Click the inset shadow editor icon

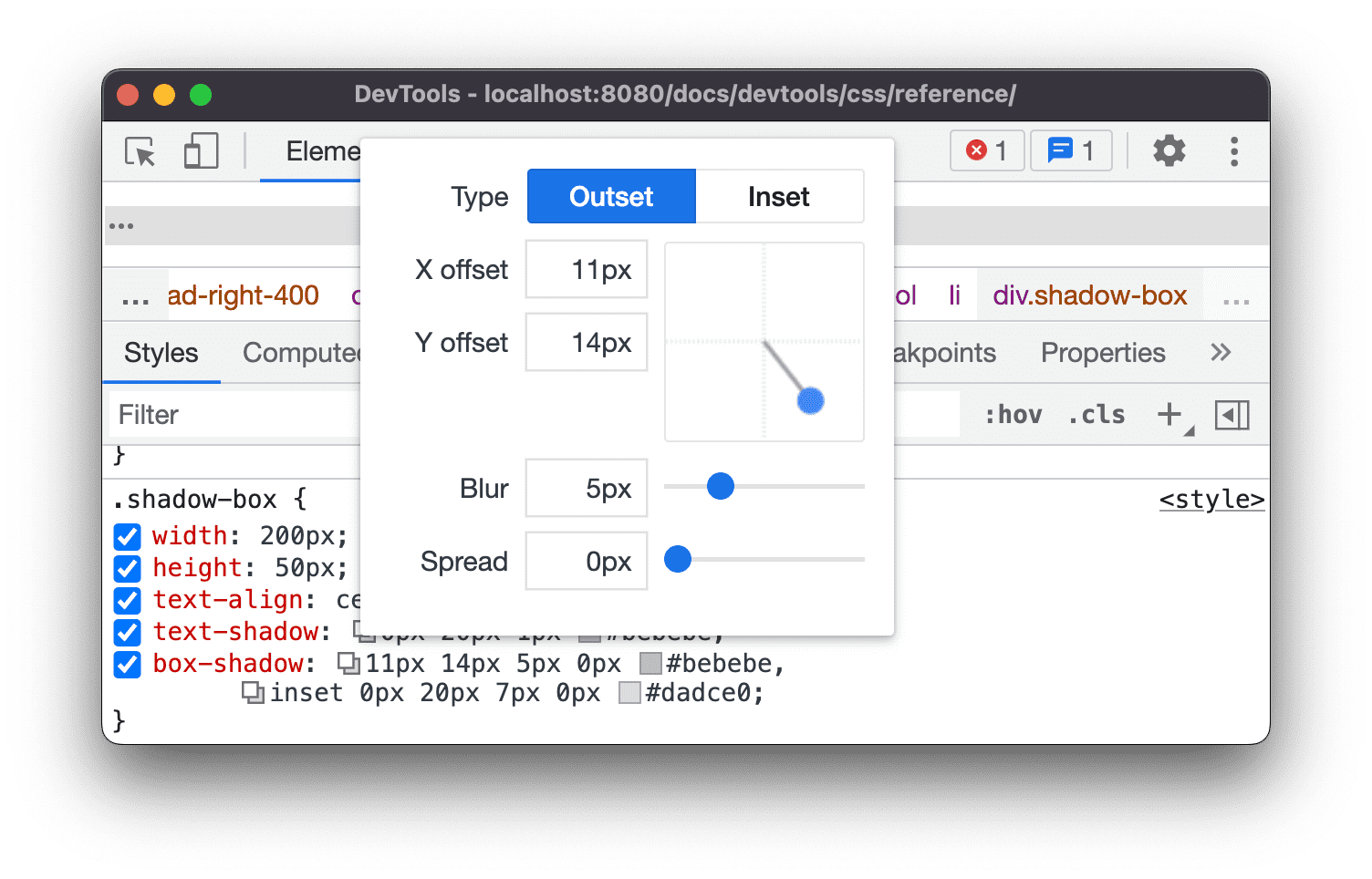(x=253, y=693)
